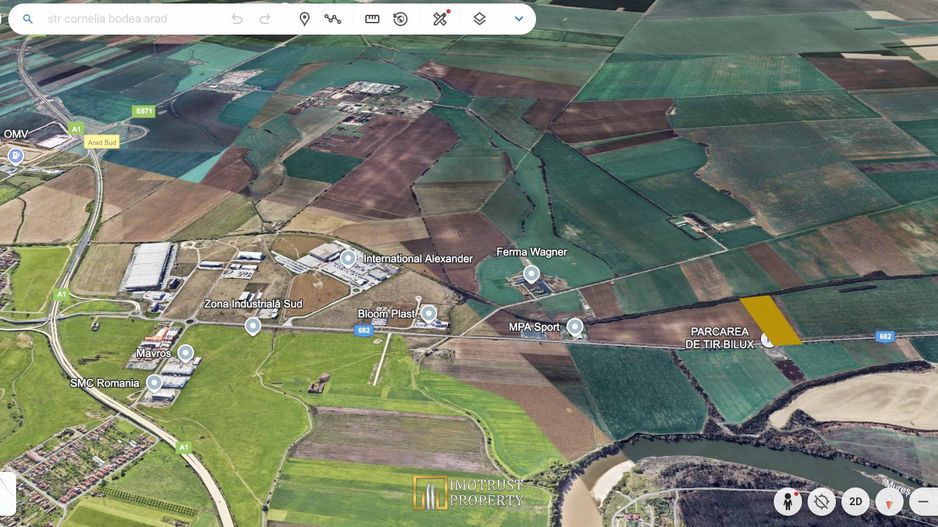Open the measure distance ruler tool
The image size is (938, 527).
coord(372,19)
